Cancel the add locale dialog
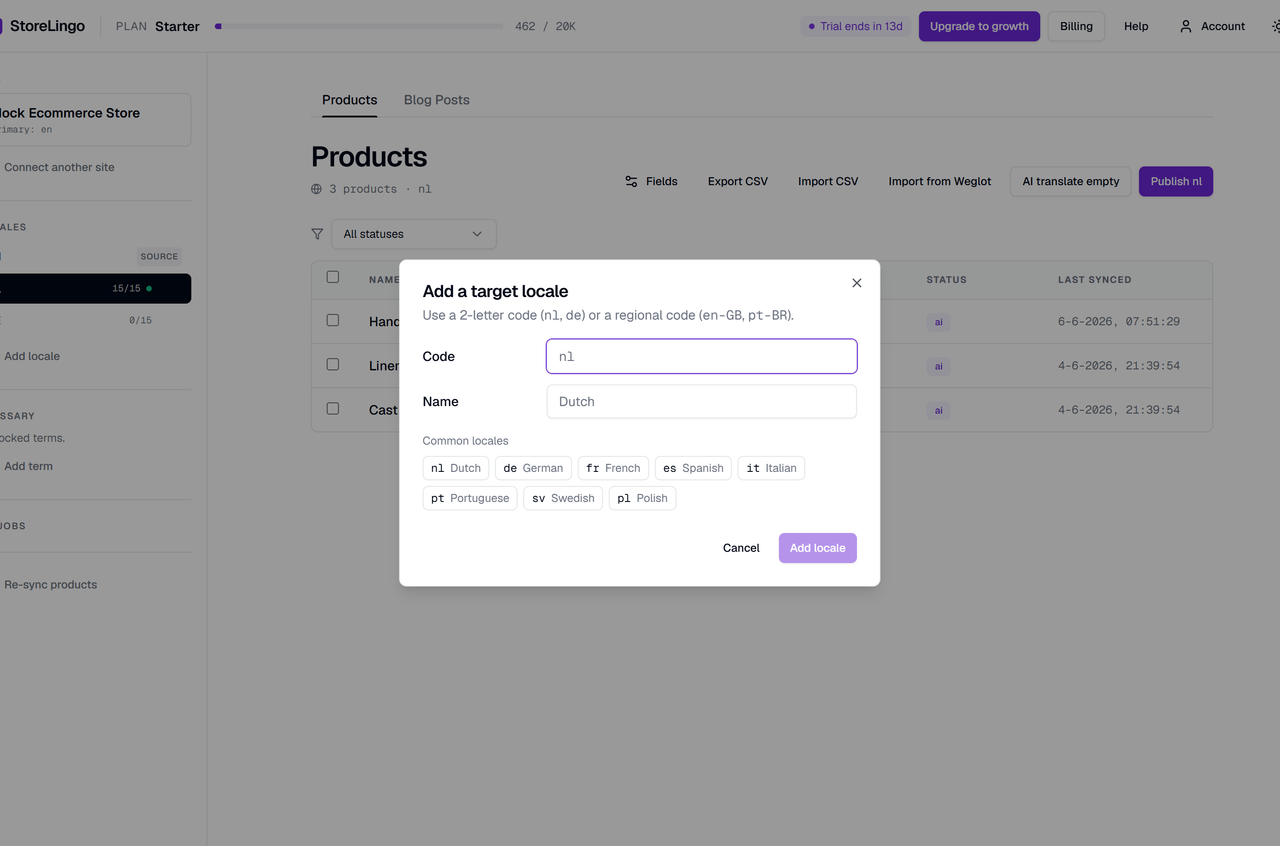 pyautogui.click(x=741, y=548)
